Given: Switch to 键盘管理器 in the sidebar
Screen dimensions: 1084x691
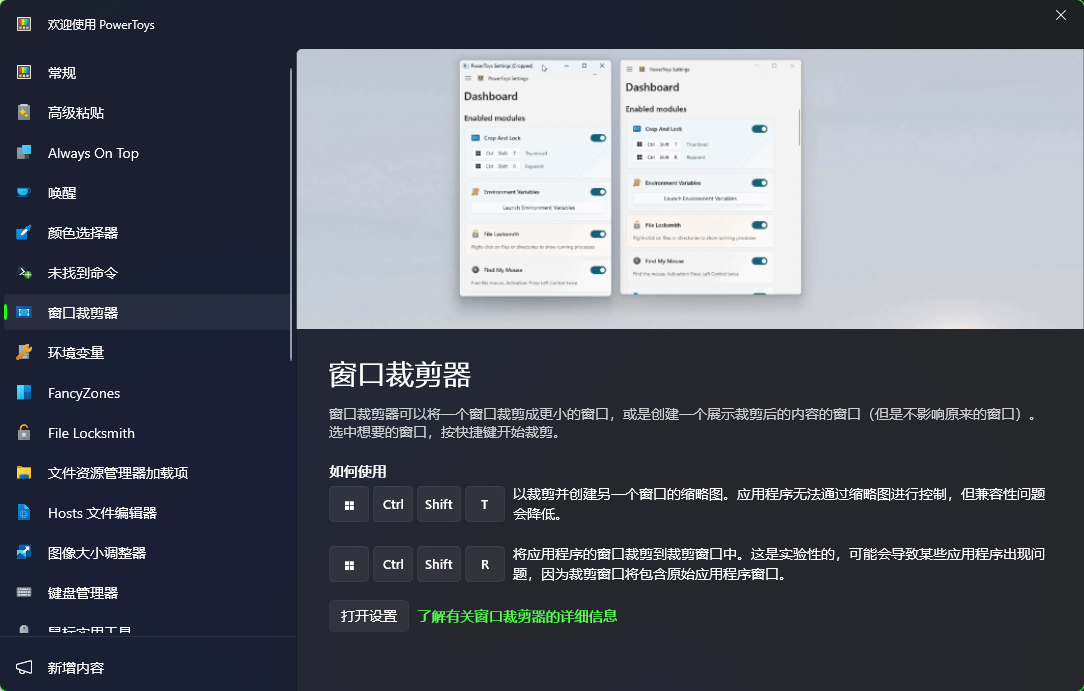Looking at the screenshot, I should tap(147, 593).
